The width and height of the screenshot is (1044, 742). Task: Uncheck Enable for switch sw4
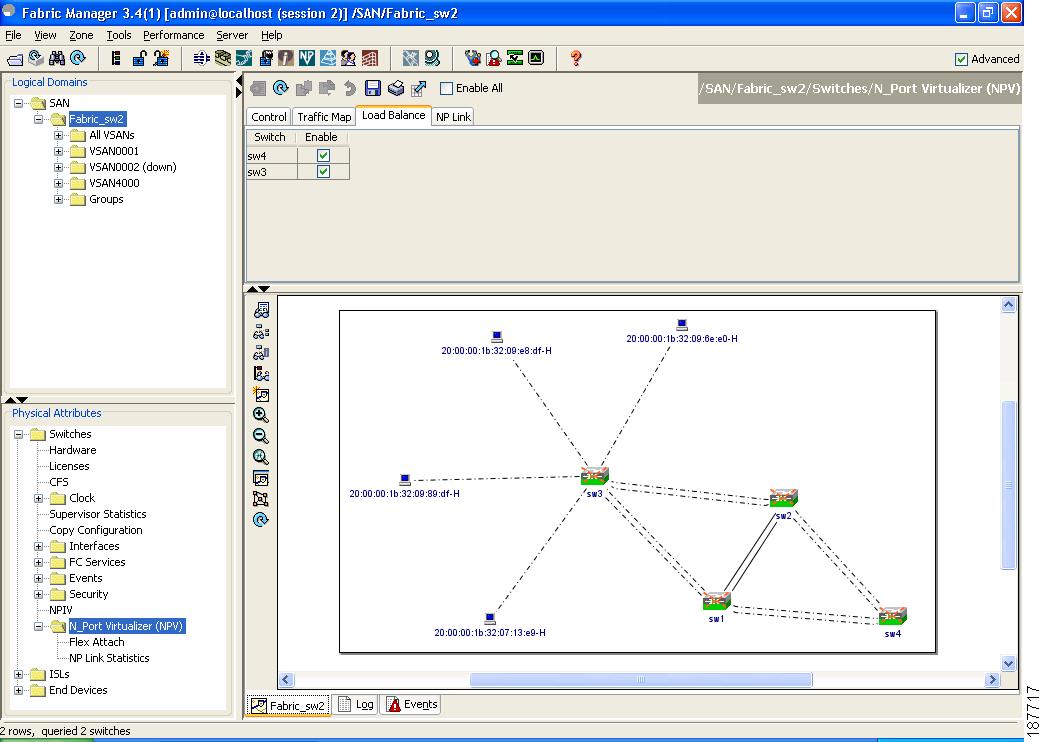pos(320,155)
